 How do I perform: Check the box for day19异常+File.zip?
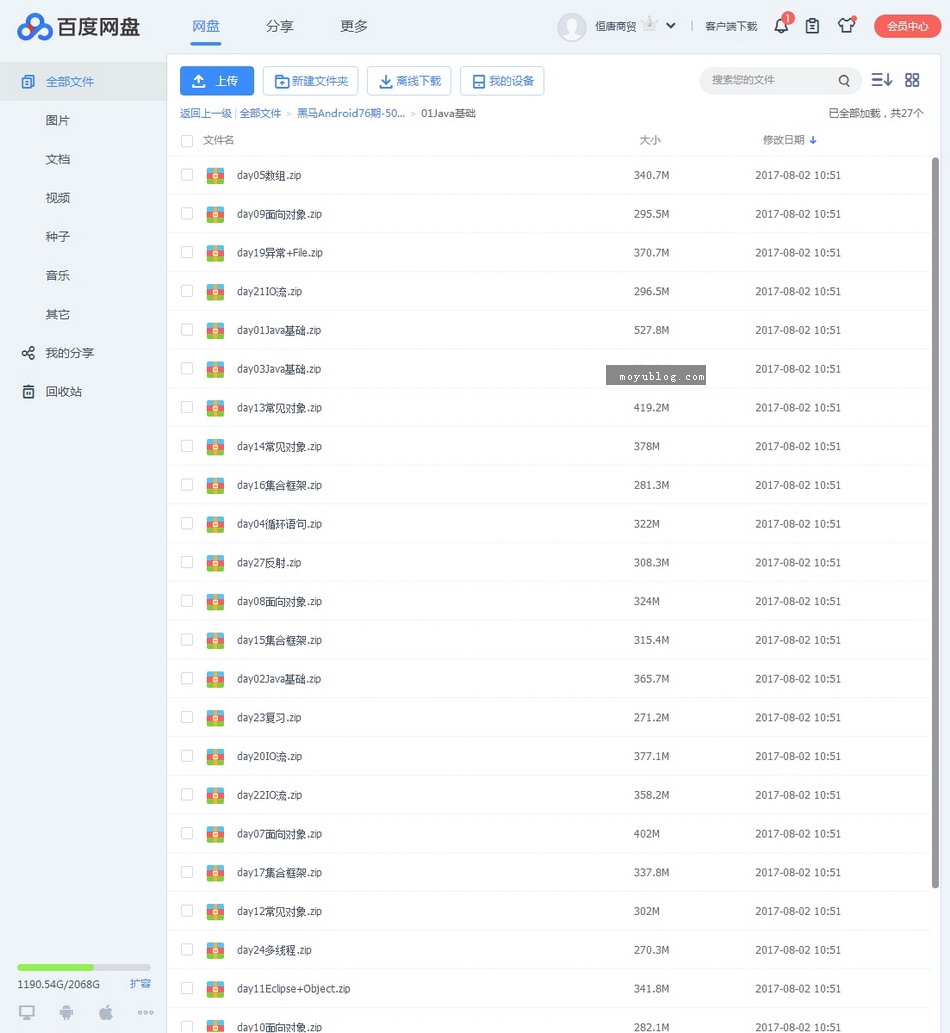(x=187, y=252)
